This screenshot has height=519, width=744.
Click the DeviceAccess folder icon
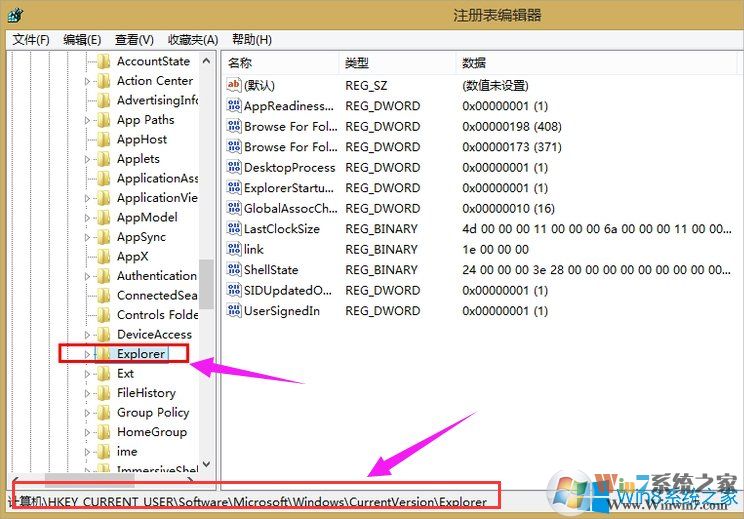[103, 334]
